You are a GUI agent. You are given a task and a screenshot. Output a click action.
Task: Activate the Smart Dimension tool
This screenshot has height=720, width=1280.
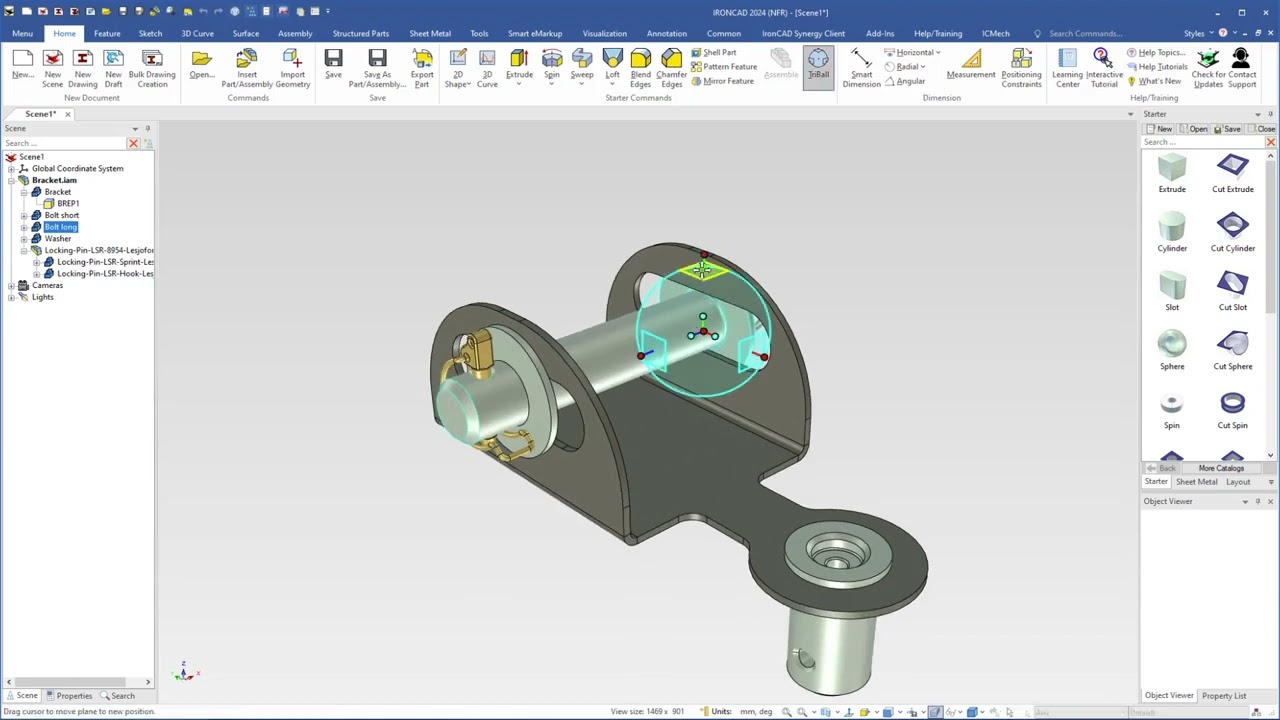pos(861,68)
